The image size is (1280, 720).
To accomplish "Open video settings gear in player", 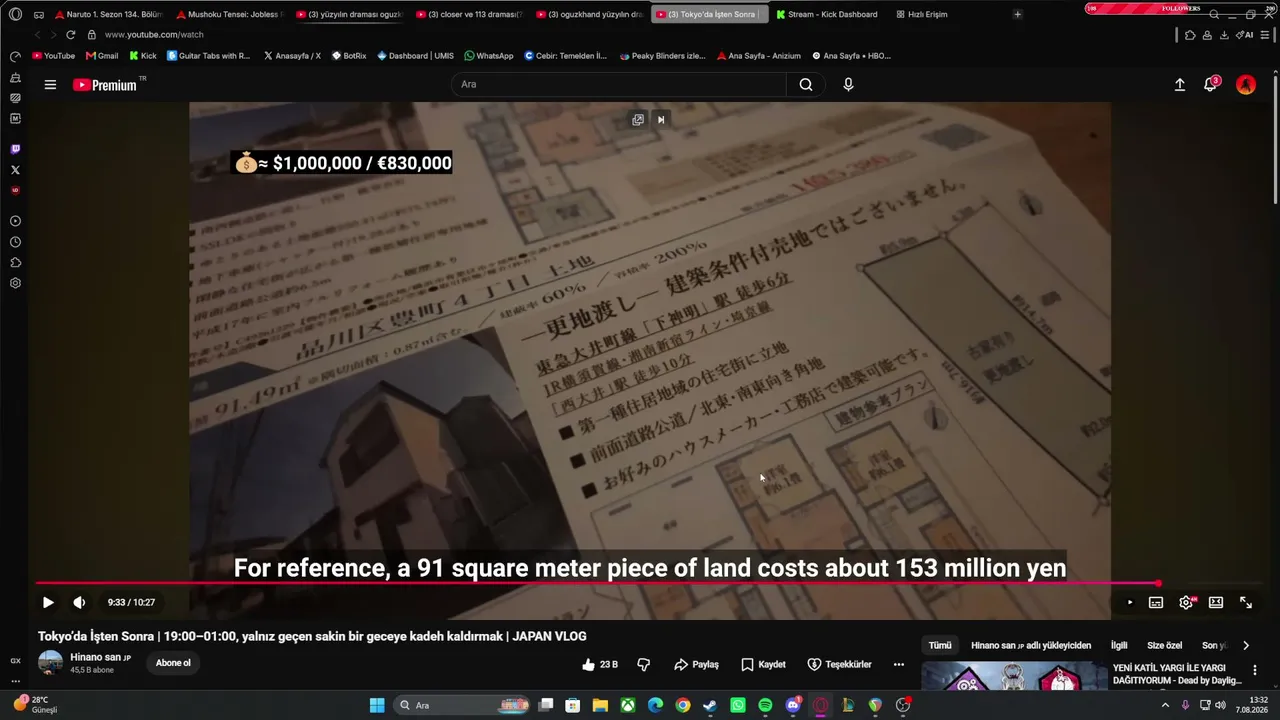I will (1186, 602).
